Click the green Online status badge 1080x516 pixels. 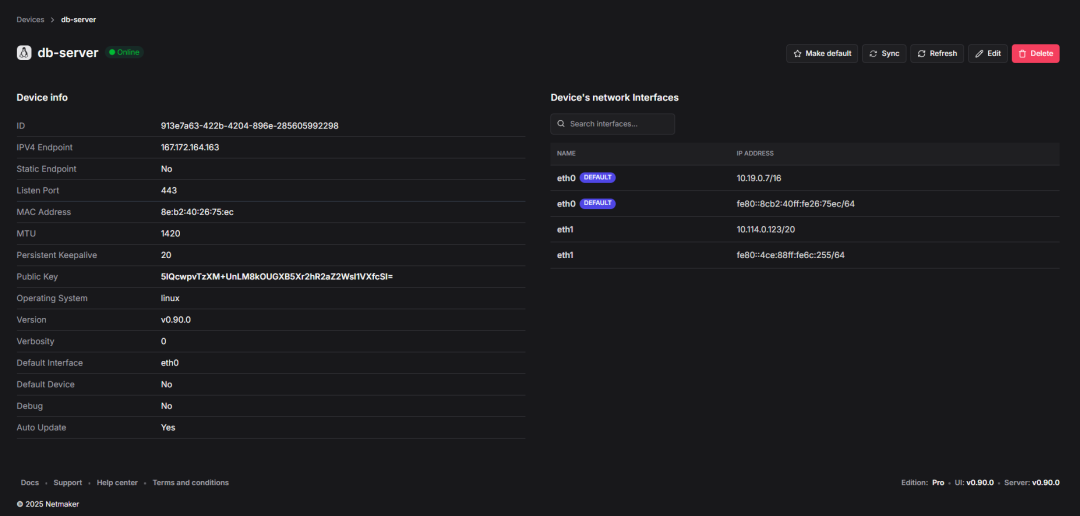click(x=125, y=52)
